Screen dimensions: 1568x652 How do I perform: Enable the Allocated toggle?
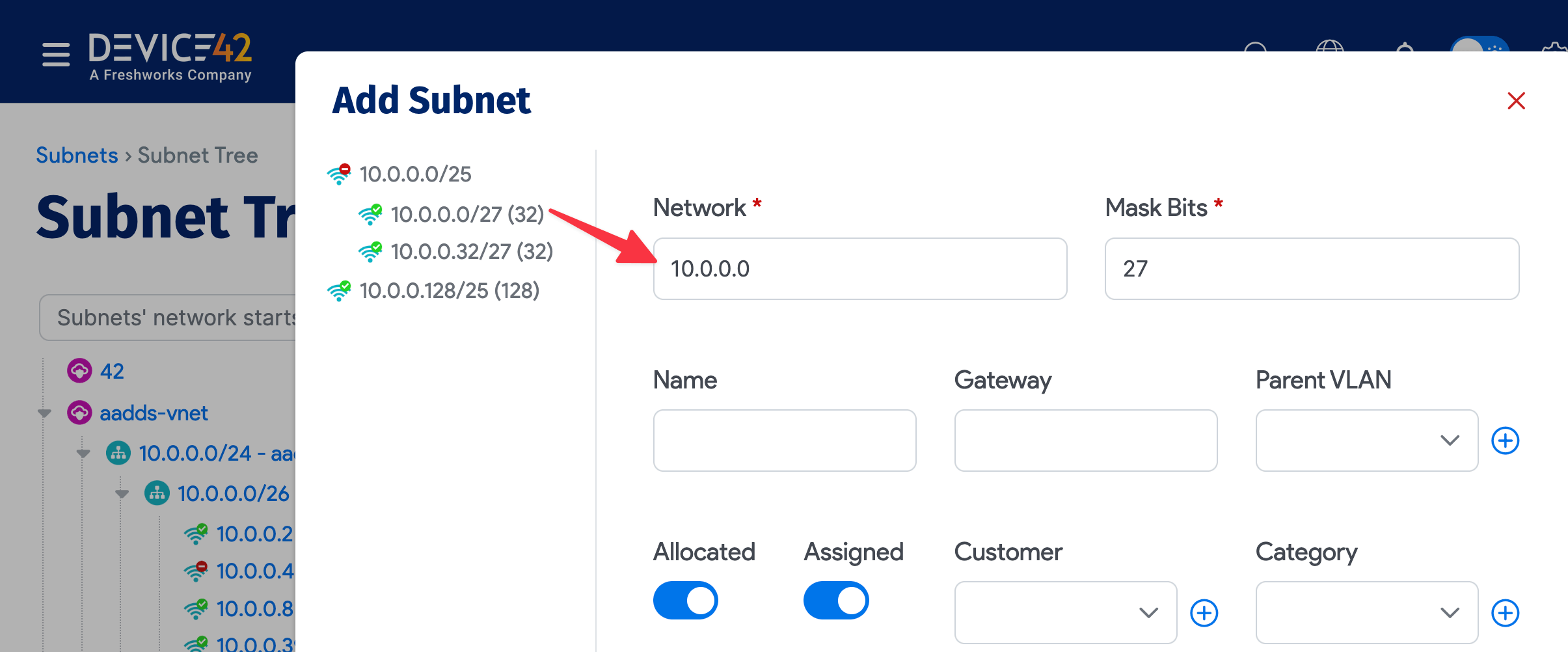click(686, 600)
